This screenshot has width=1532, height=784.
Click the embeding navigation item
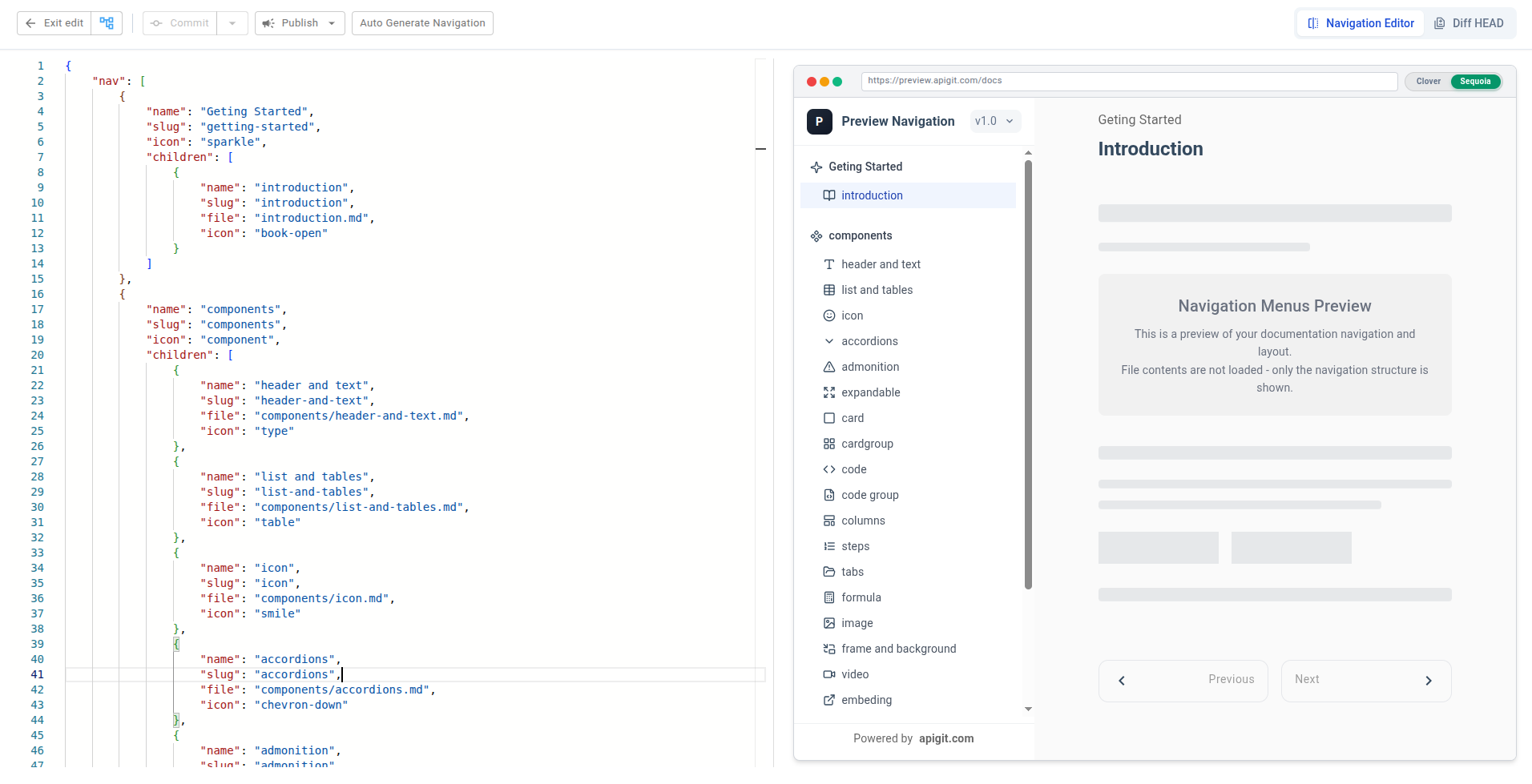click(x=908, y=700)
